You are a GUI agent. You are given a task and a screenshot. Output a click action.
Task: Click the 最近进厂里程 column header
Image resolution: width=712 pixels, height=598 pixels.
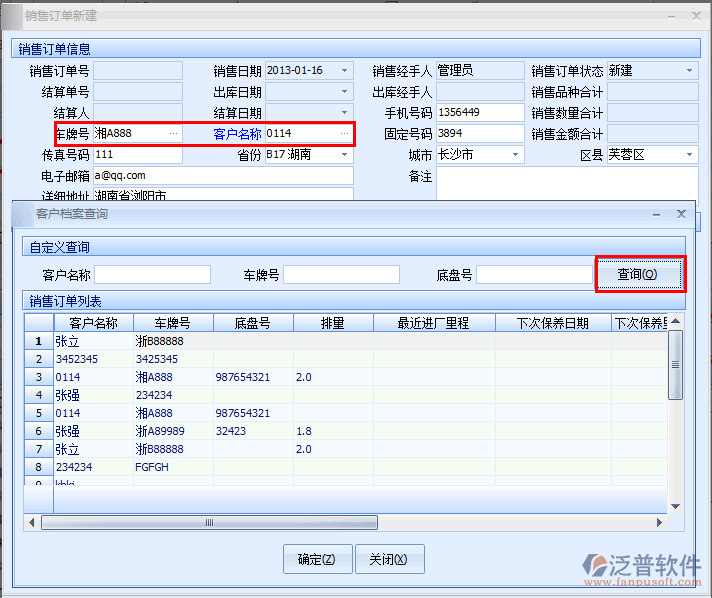433,323
